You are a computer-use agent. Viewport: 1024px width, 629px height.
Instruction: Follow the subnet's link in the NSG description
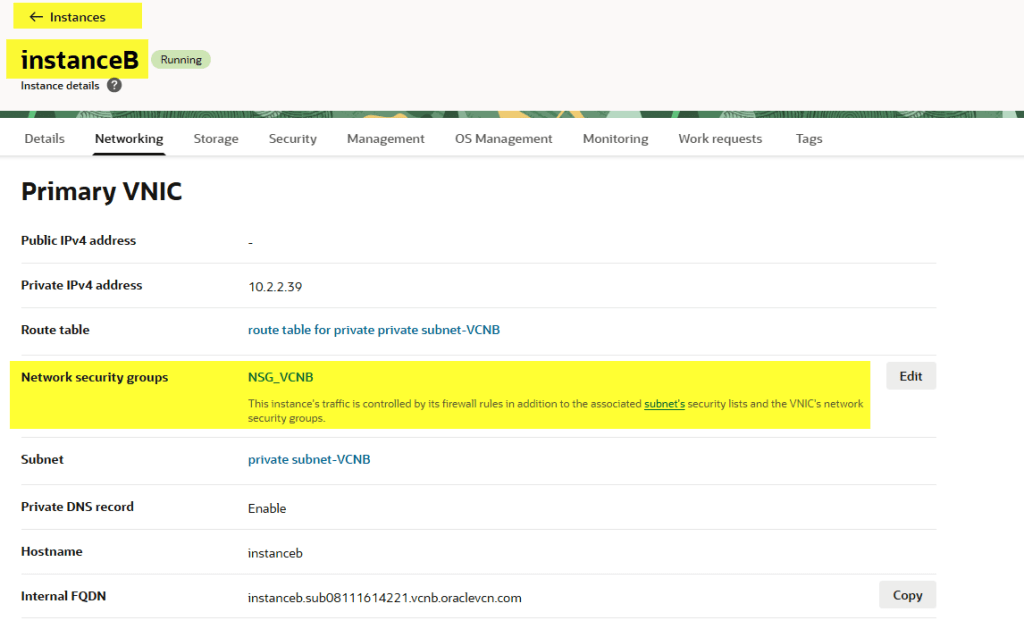pyautogui.click(x=664, y=404)
